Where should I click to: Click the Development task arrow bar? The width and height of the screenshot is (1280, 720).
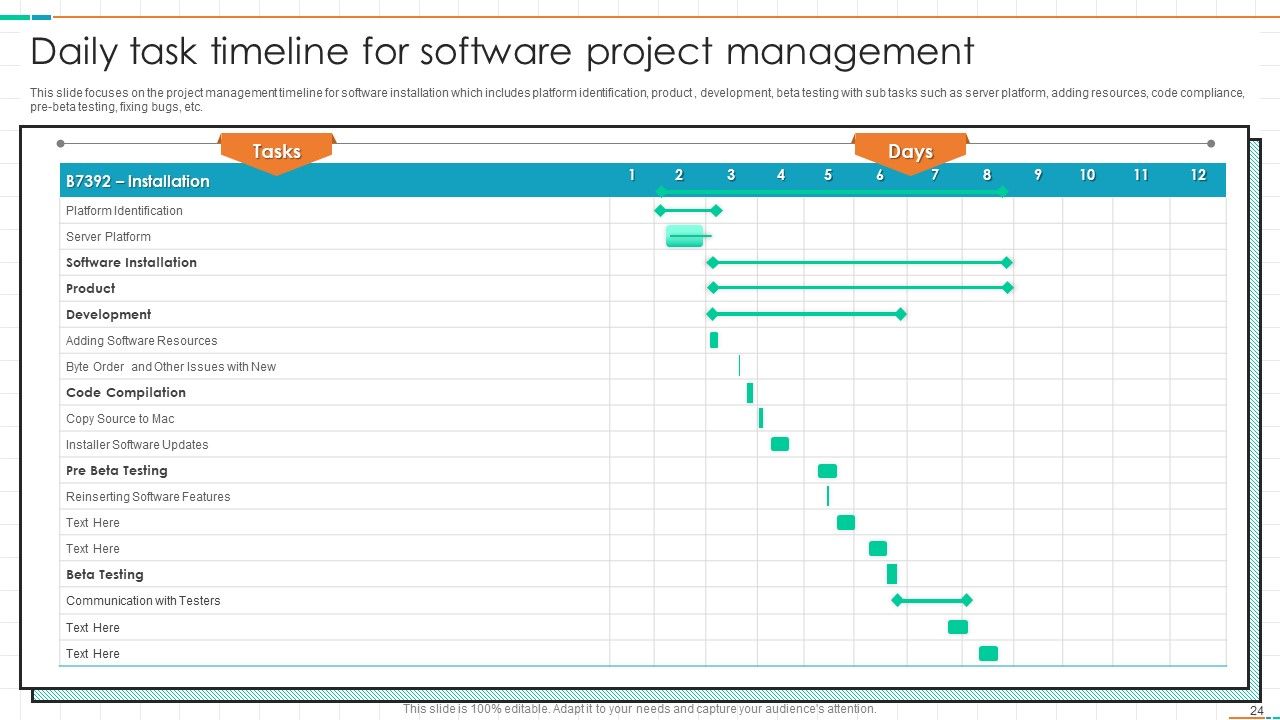pyautogui.click(x=806, y=313)
